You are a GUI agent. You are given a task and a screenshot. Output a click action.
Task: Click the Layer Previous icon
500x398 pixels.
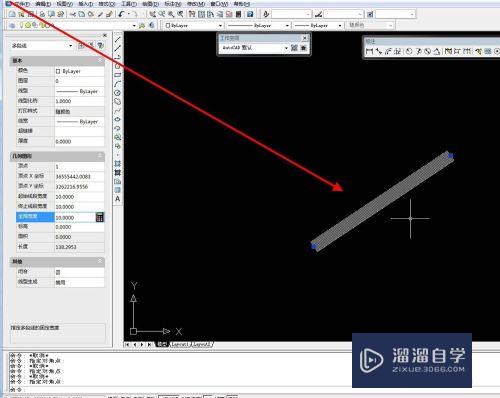click(152, 25)
